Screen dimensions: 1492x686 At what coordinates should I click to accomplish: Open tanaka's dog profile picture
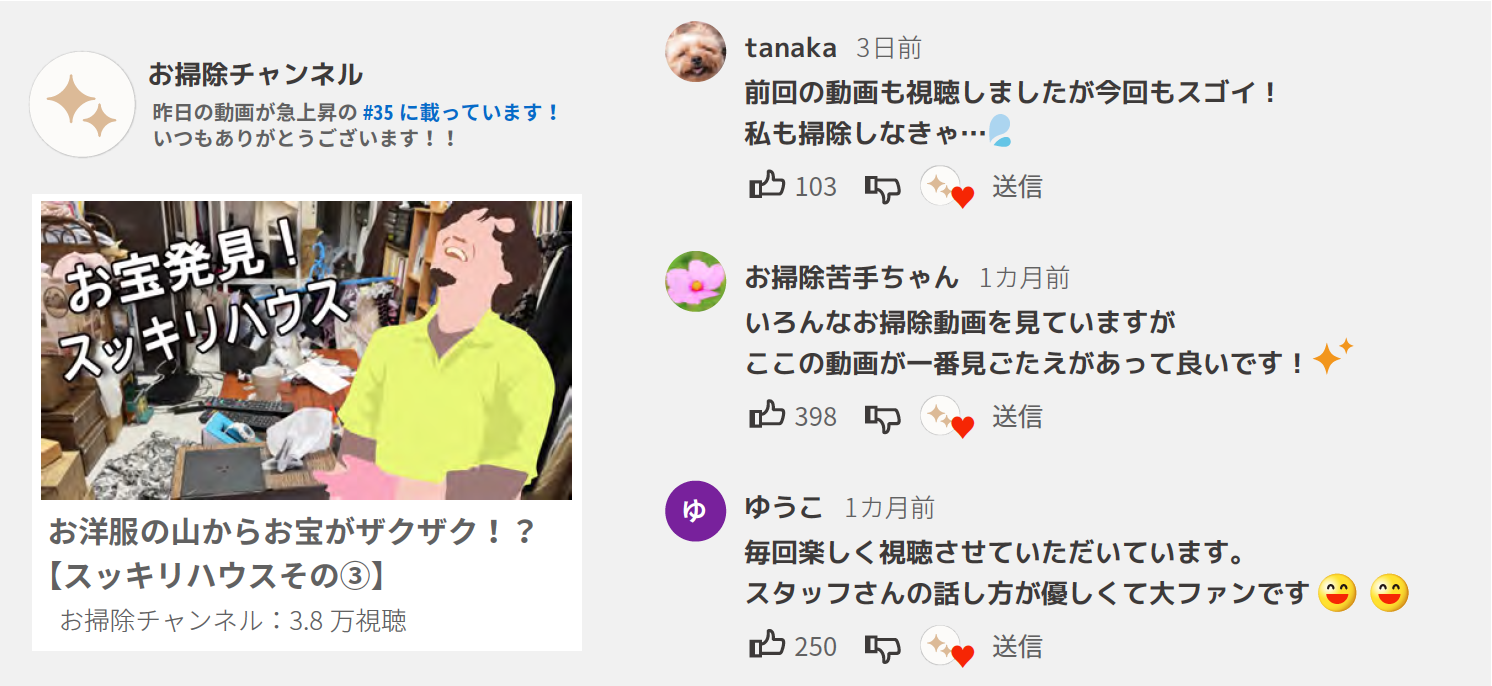[697, 52]
